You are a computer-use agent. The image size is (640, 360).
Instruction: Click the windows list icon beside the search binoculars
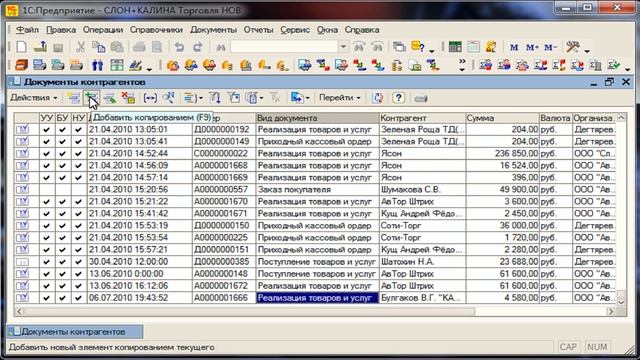[x=399, y=47]
